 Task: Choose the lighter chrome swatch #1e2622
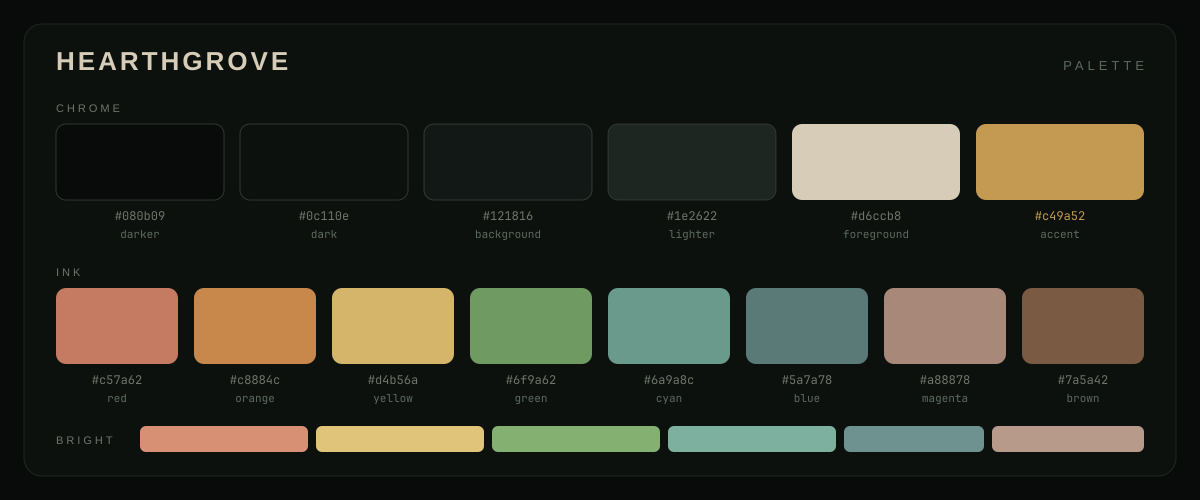[692, 162]
